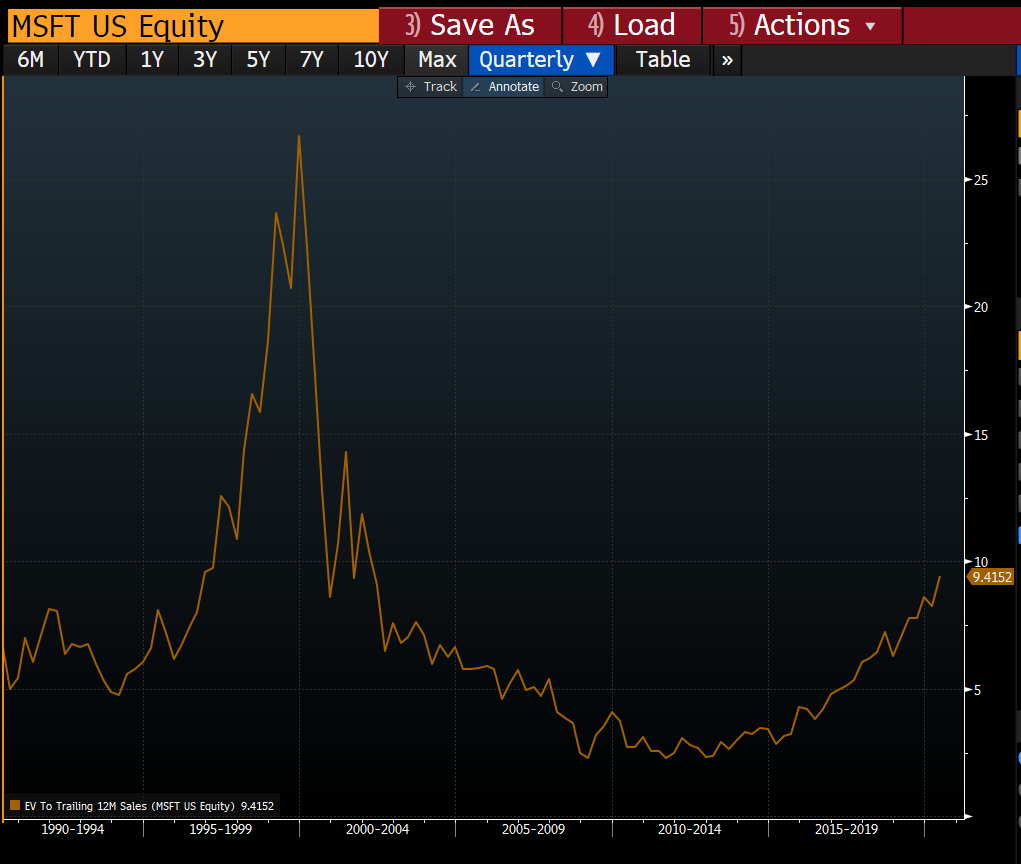Open the Quarterly periodicity dropdown

pos(541,60)
